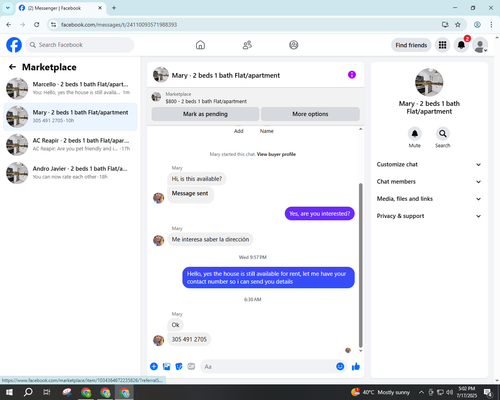Open the notifications bell
500x400 pixels.
(461, 45)
